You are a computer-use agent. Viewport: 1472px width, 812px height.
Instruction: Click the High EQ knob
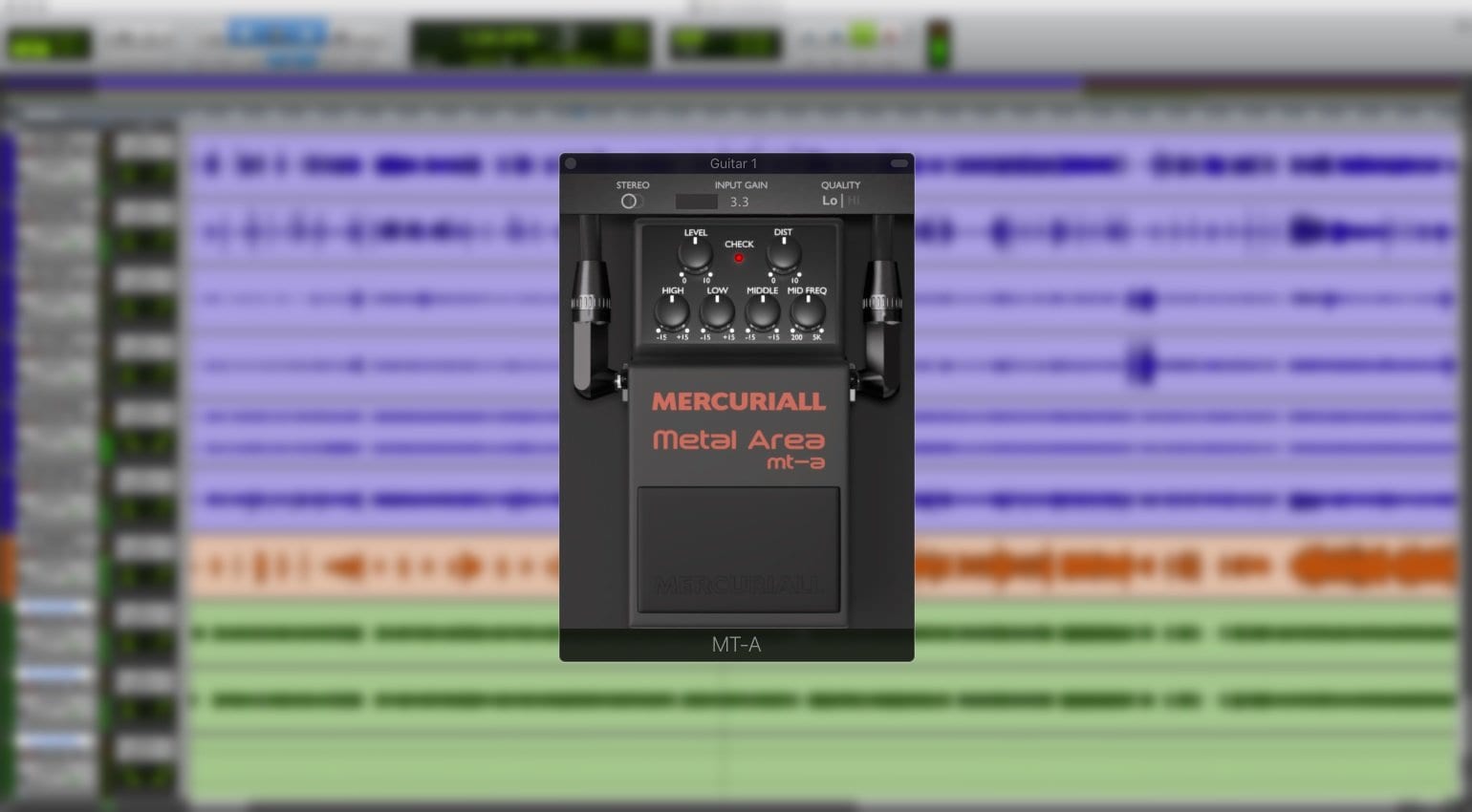[672, 312]
